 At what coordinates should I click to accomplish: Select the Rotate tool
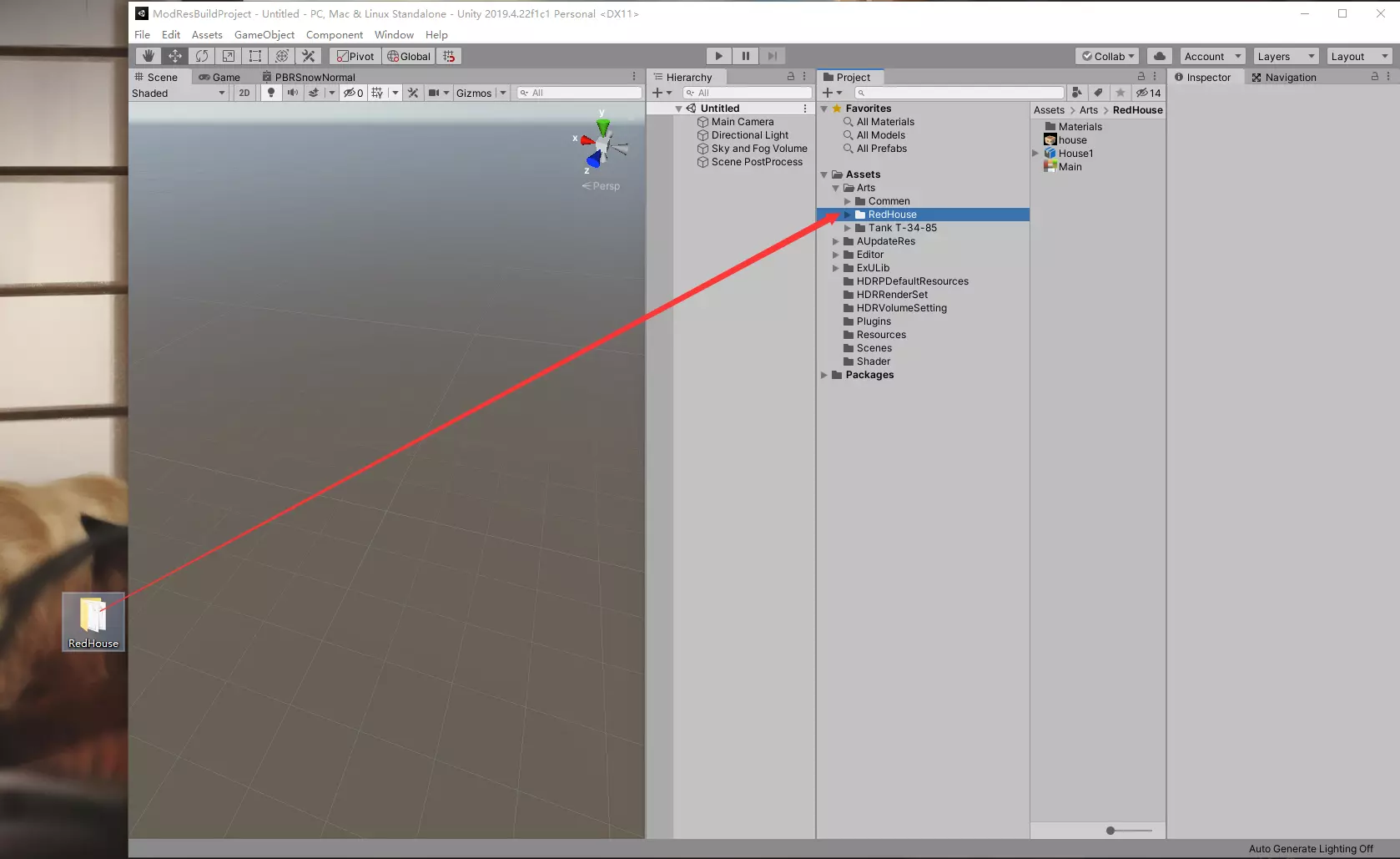pyautogui.click(x=202, y=56)
